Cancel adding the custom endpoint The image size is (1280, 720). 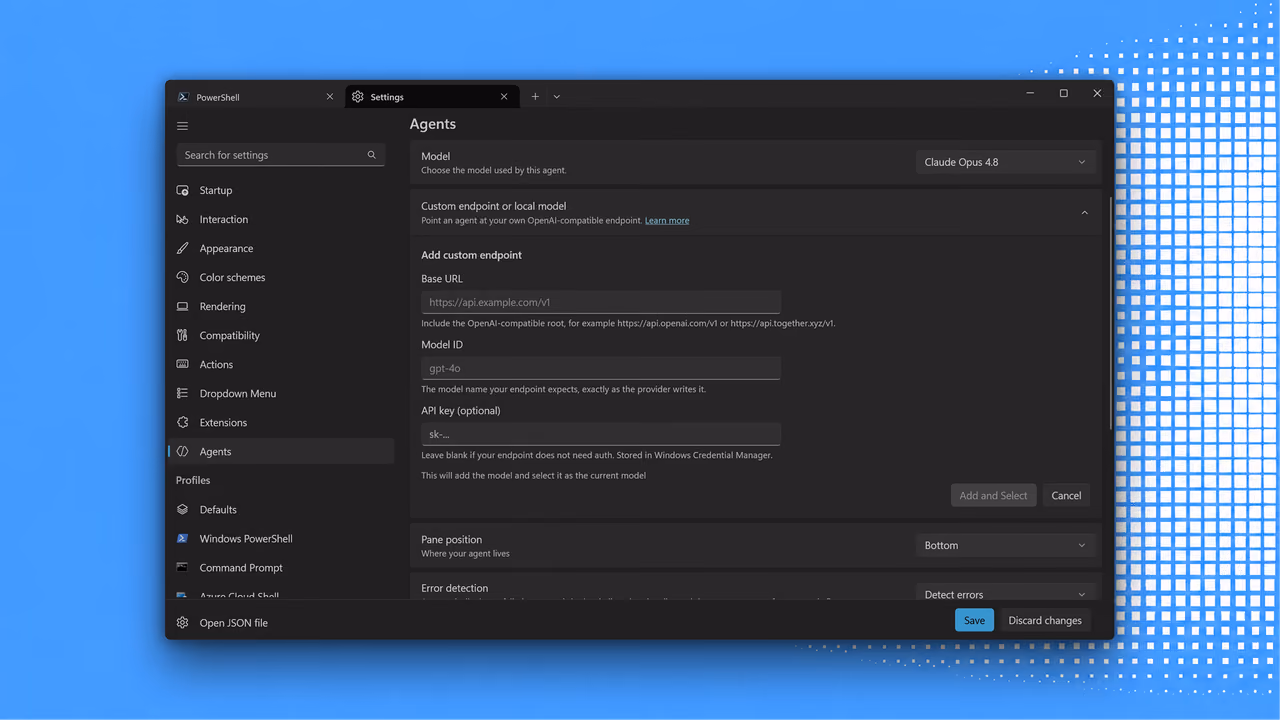(1066, 495)
